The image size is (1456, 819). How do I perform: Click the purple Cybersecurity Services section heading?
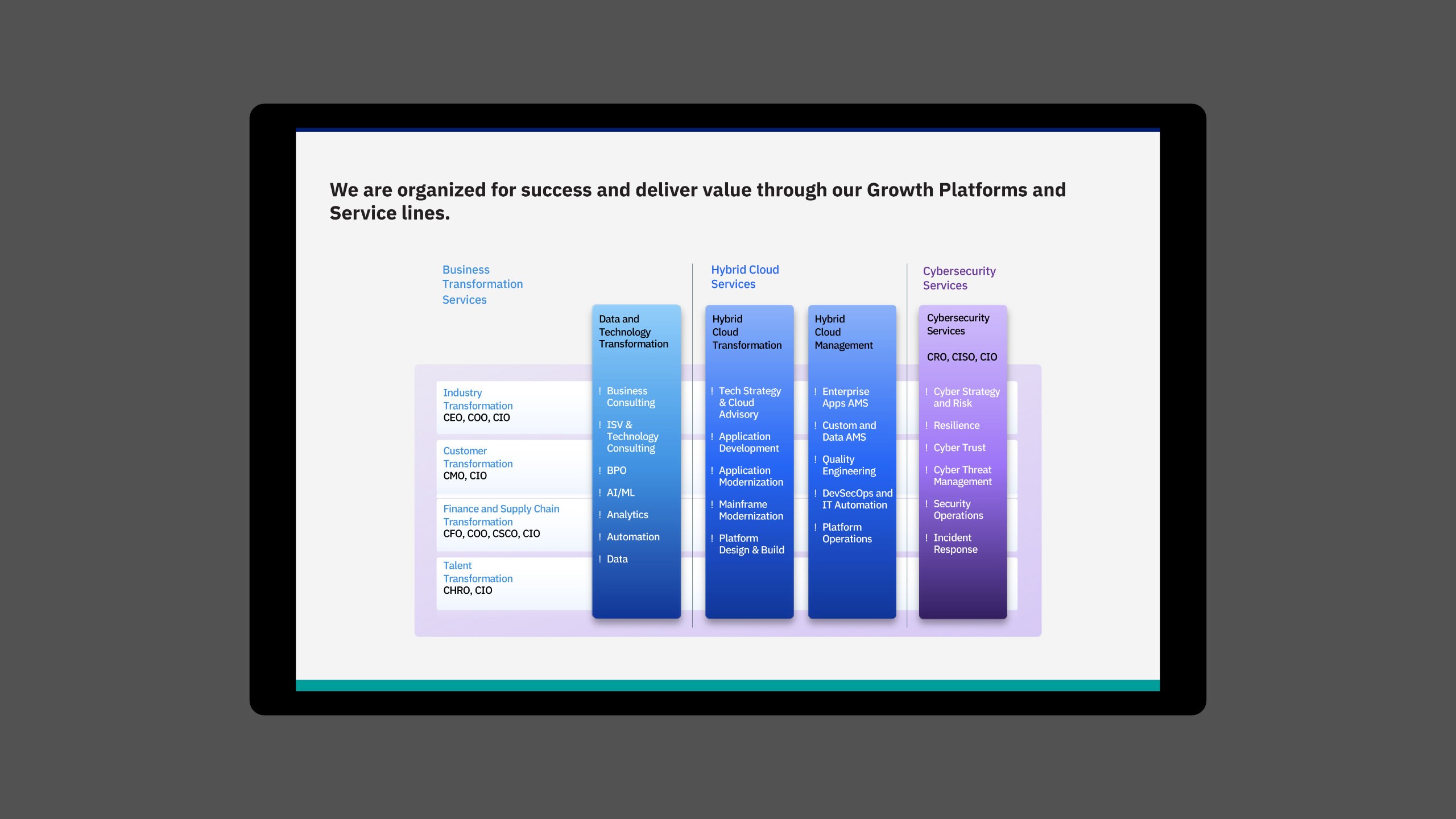959,278
